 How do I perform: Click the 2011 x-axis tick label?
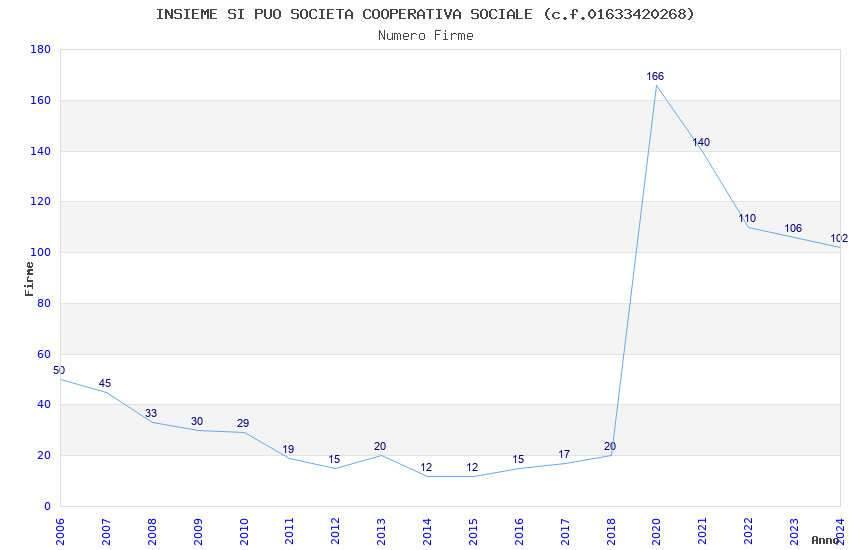click(x=289, y=531)
